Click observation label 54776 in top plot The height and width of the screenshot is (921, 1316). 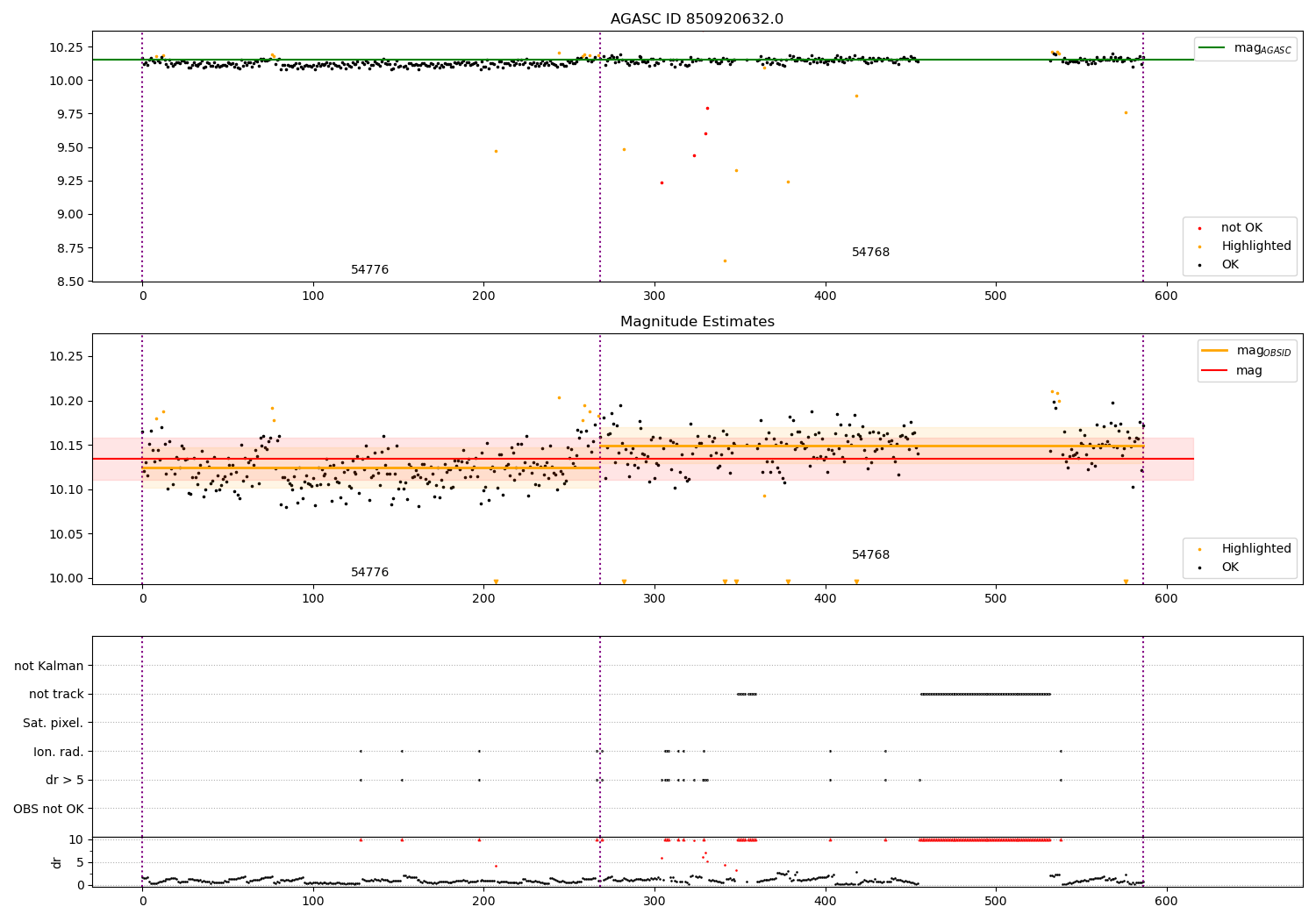click(x=369, y=270)
